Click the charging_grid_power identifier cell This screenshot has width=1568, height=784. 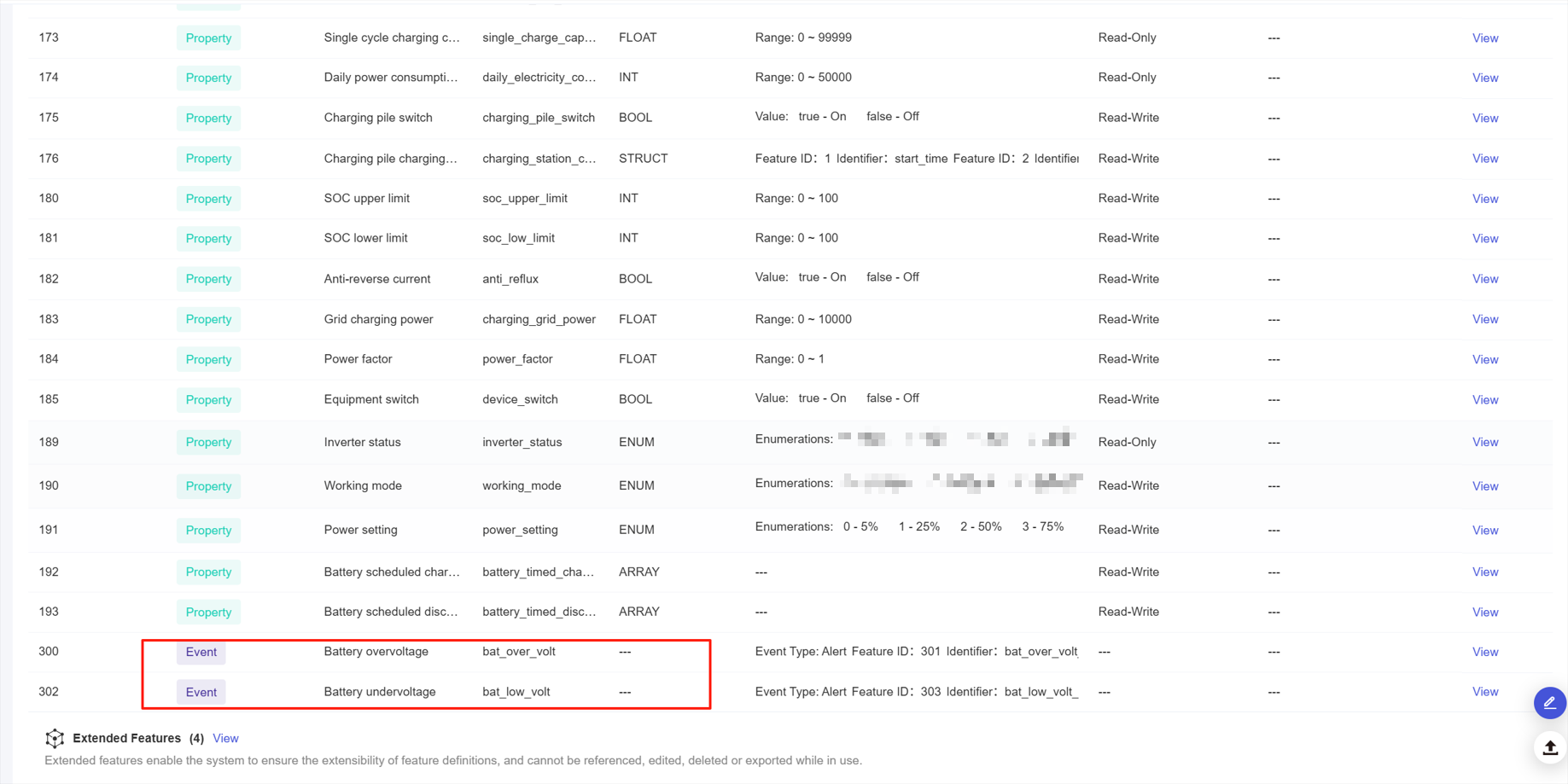[x=539, y=319]
